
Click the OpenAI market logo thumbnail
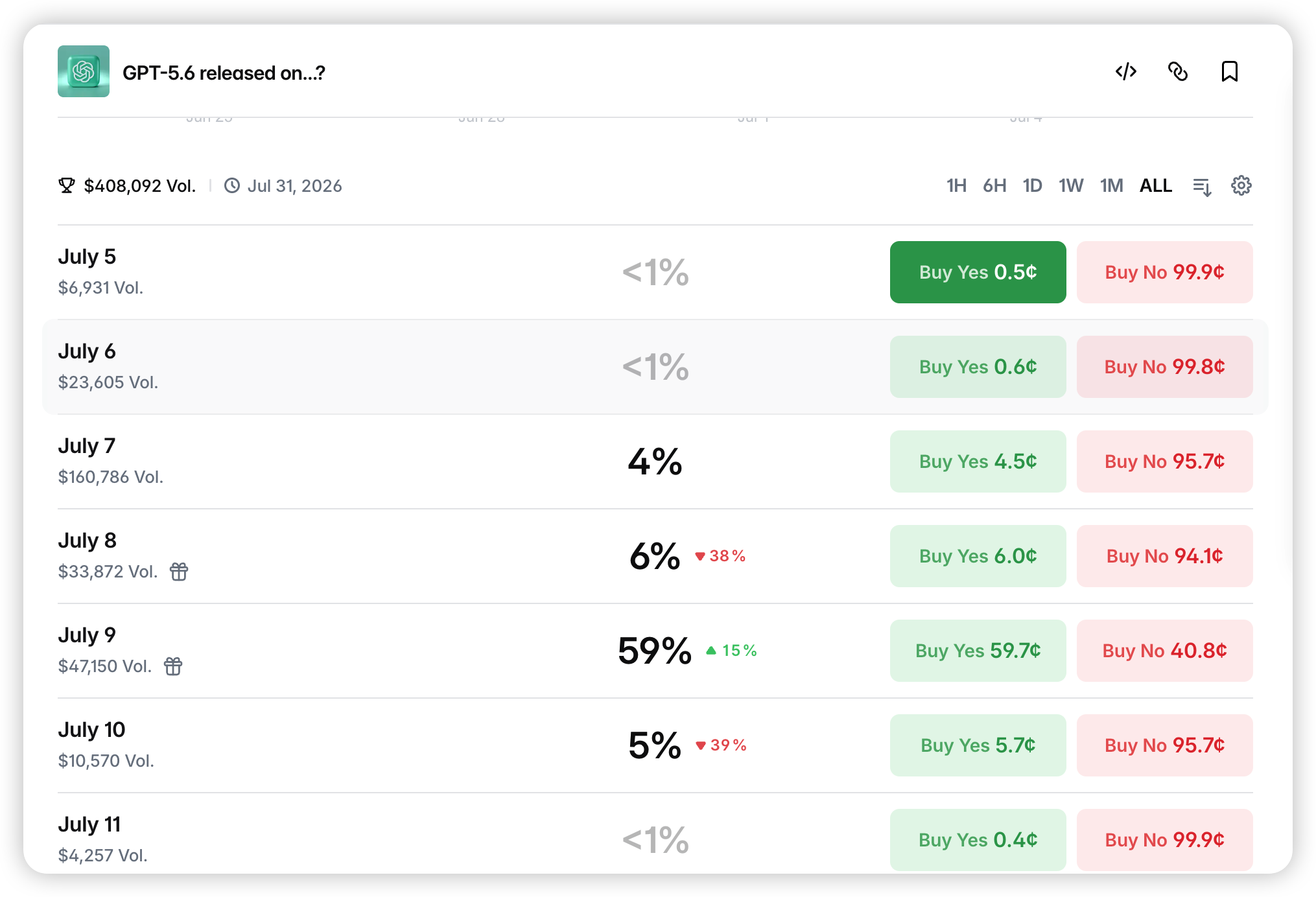click(84, 71)
